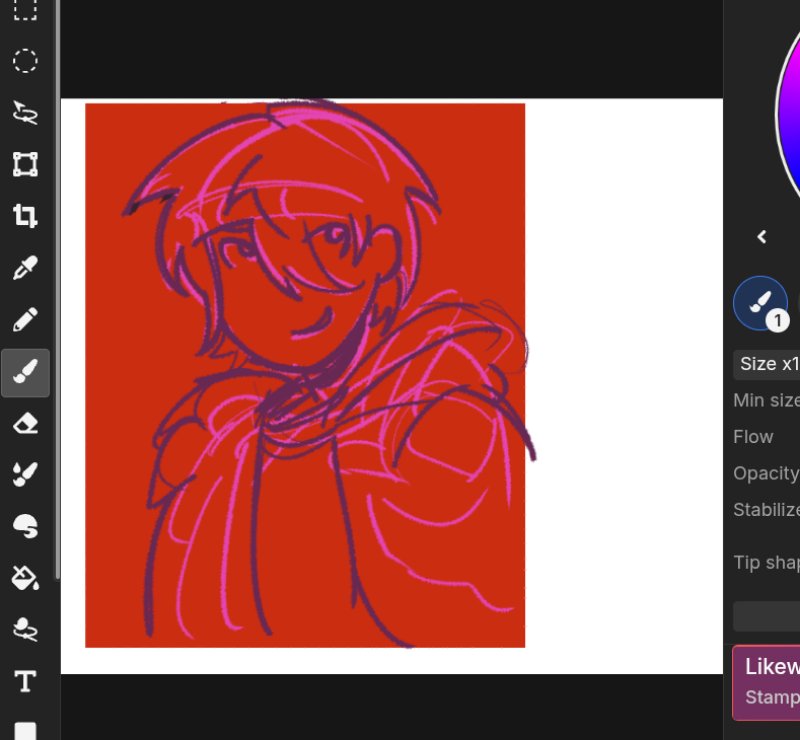Click the Tip shape label
The height and width of the screenshot is (740, 800).
click(766, 563)
